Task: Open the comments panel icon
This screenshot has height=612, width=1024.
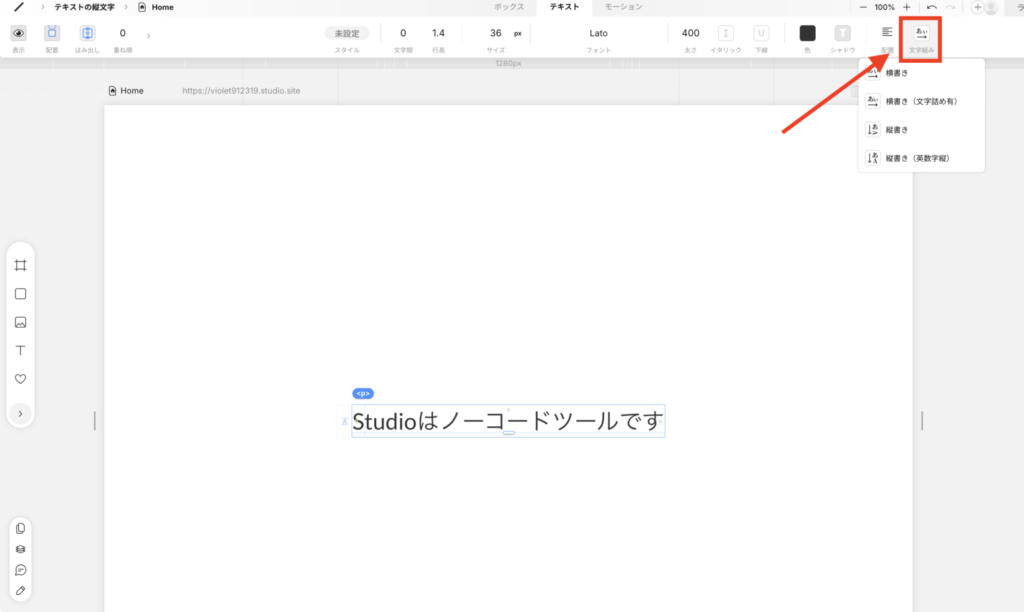Action: [20, 570]
